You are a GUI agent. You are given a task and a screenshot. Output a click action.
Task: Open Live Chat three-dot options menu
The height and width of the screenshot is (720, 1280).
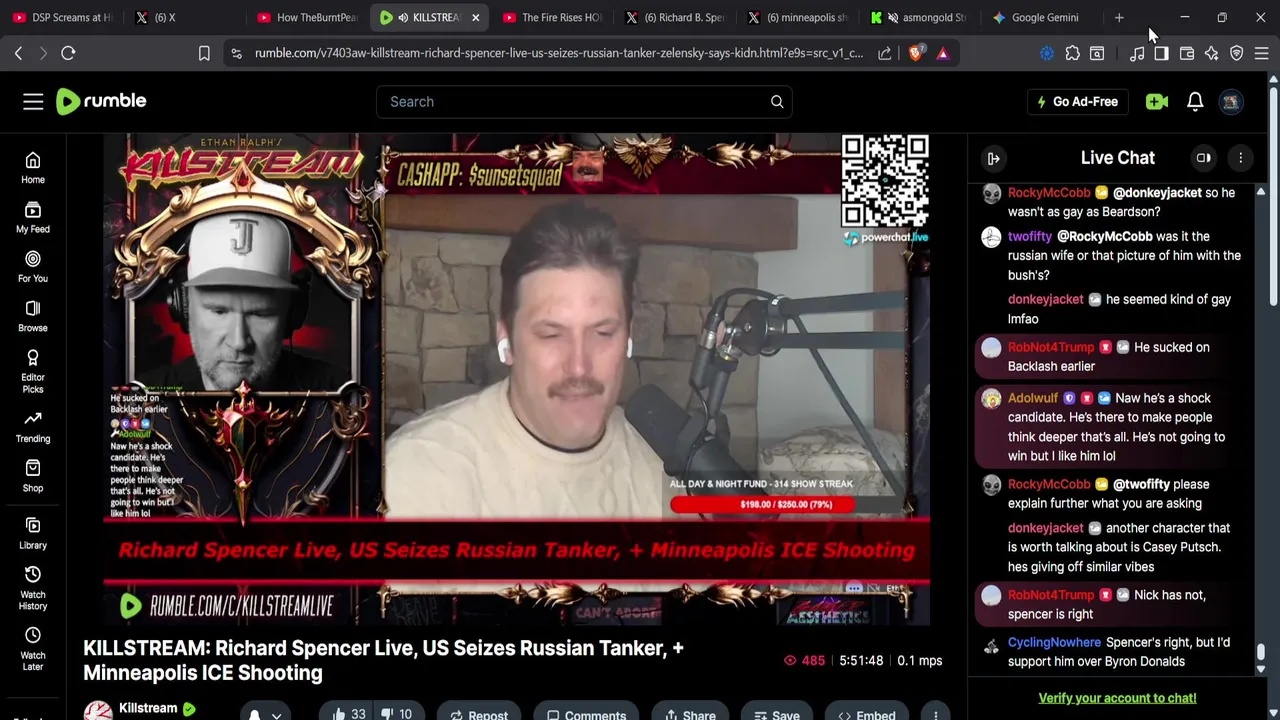pos(1240,158)
